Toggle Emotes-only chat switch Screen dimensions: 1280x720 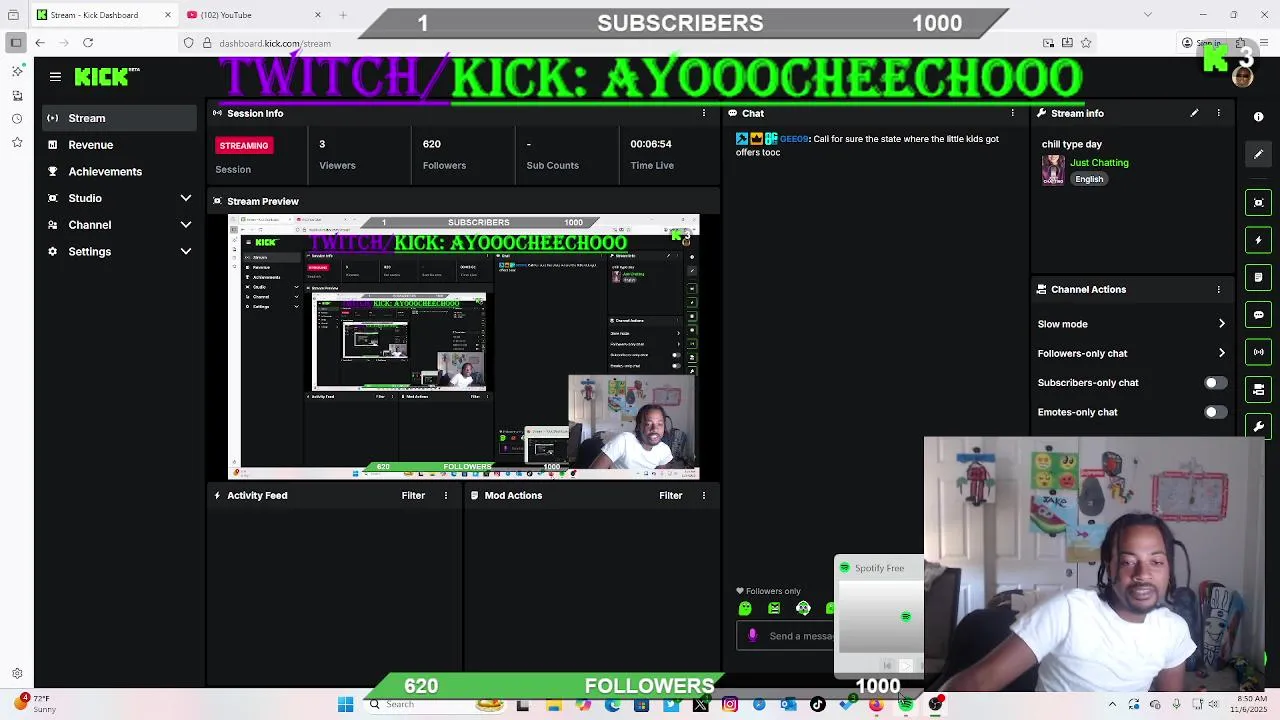click(1214, 412)
